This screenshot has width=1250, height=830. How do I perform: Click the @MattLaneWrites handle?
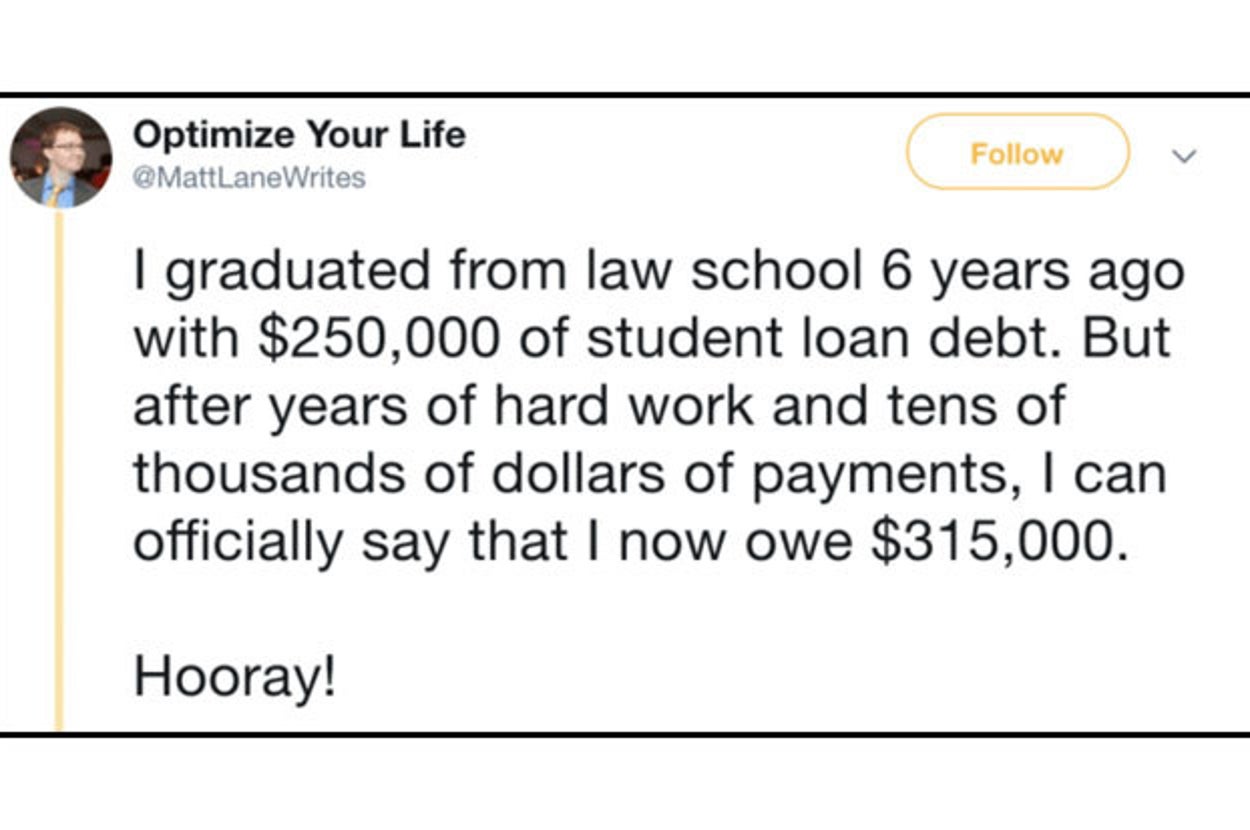249,179
